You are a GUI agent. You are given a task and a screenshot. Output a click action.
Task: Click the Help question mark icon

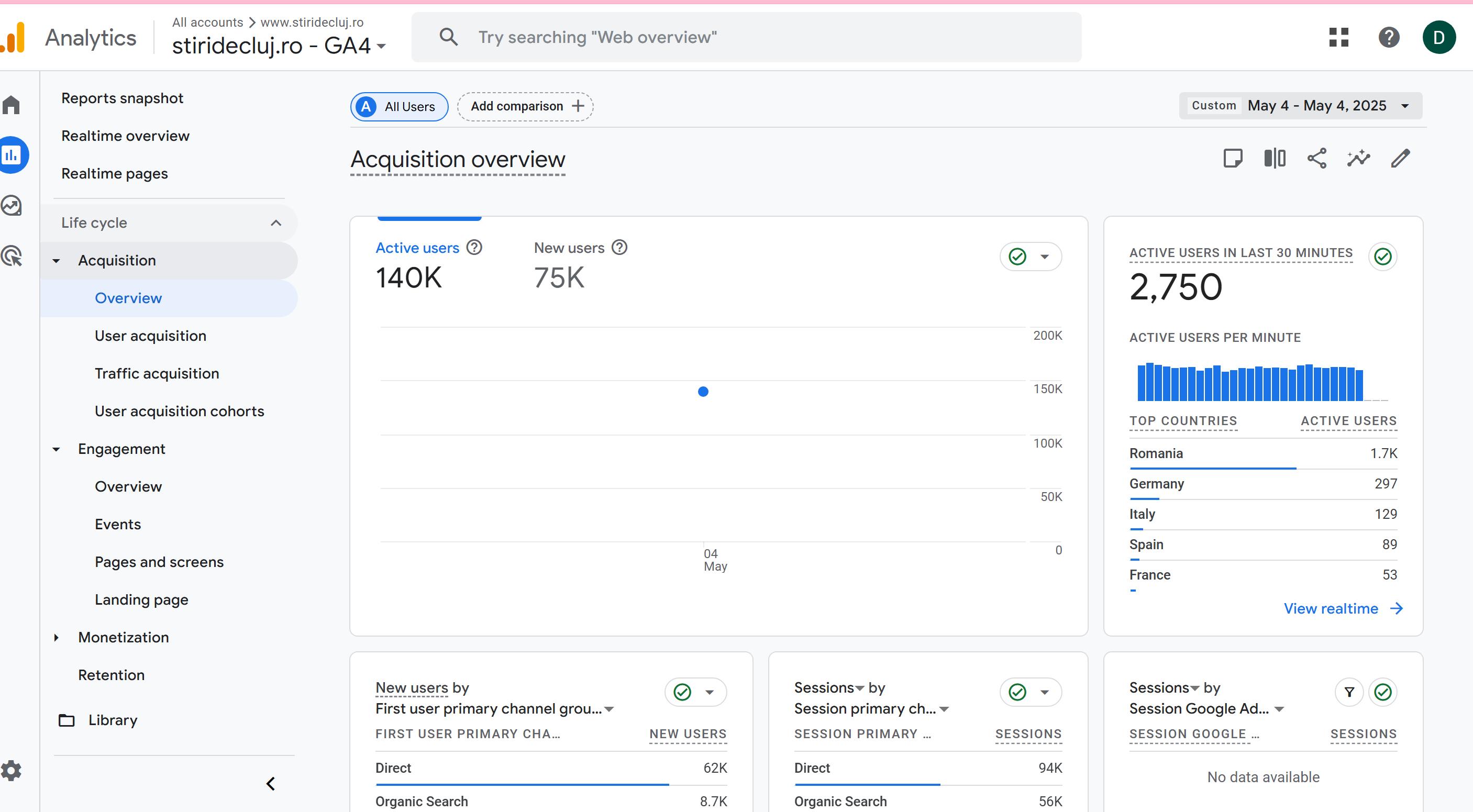[1388, 38]
